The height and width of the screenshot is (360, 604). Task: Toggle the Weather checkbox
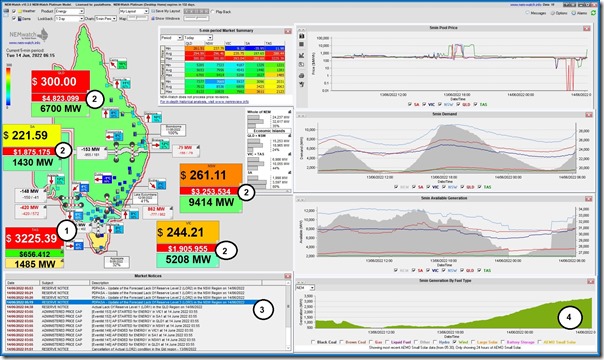pos(14,11)
